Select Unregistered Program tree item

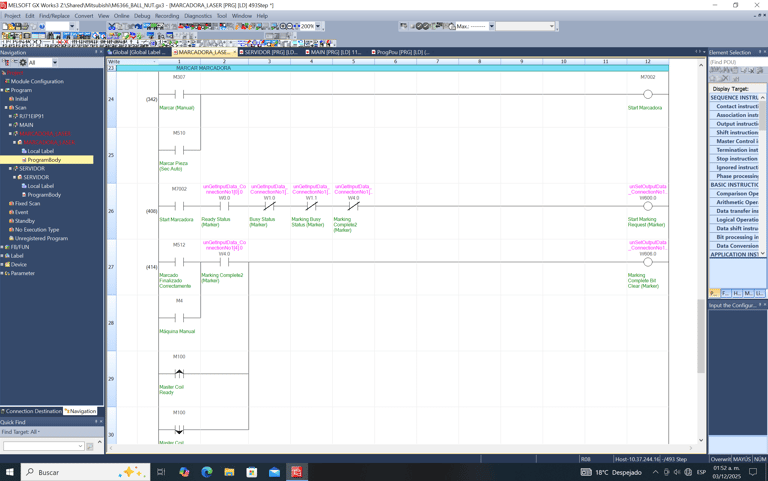pyautogui.click(x=41, y=239)
